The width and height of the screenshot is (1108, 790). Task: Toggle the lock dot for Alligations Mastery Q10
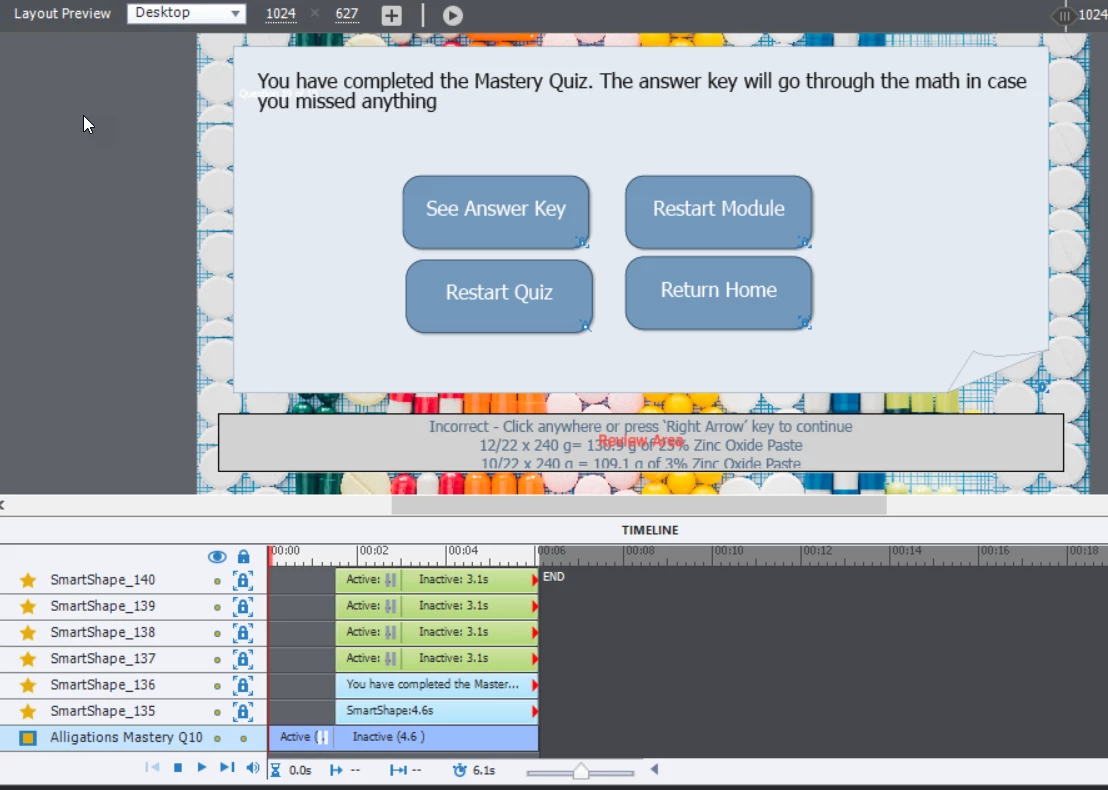click(x=243, y=738)
